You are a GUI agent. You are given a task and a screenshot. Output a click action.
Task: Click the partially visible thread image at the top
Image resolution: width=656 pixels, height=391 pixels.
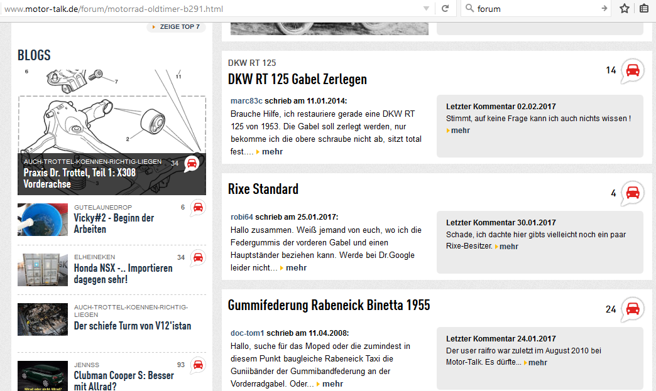click(329, 28)
